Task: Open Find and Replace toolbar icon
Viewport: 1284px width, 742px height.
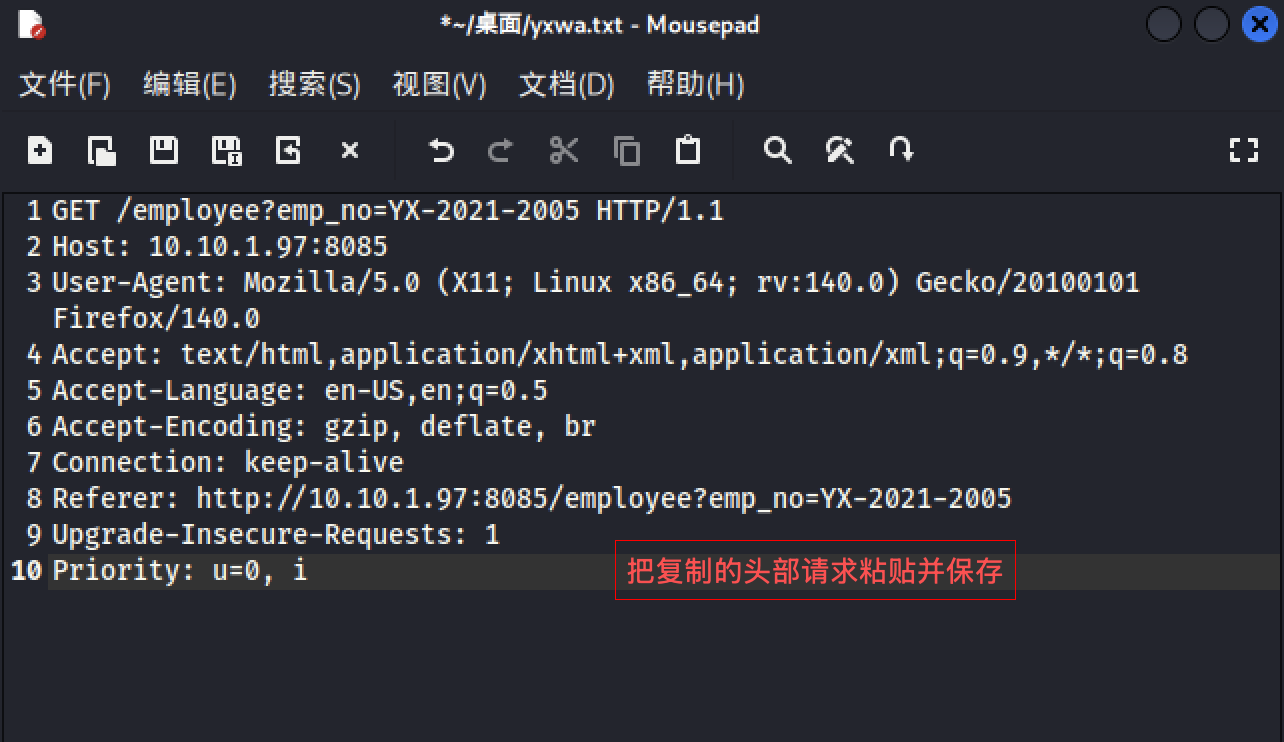Action: (x=839, y=151)
